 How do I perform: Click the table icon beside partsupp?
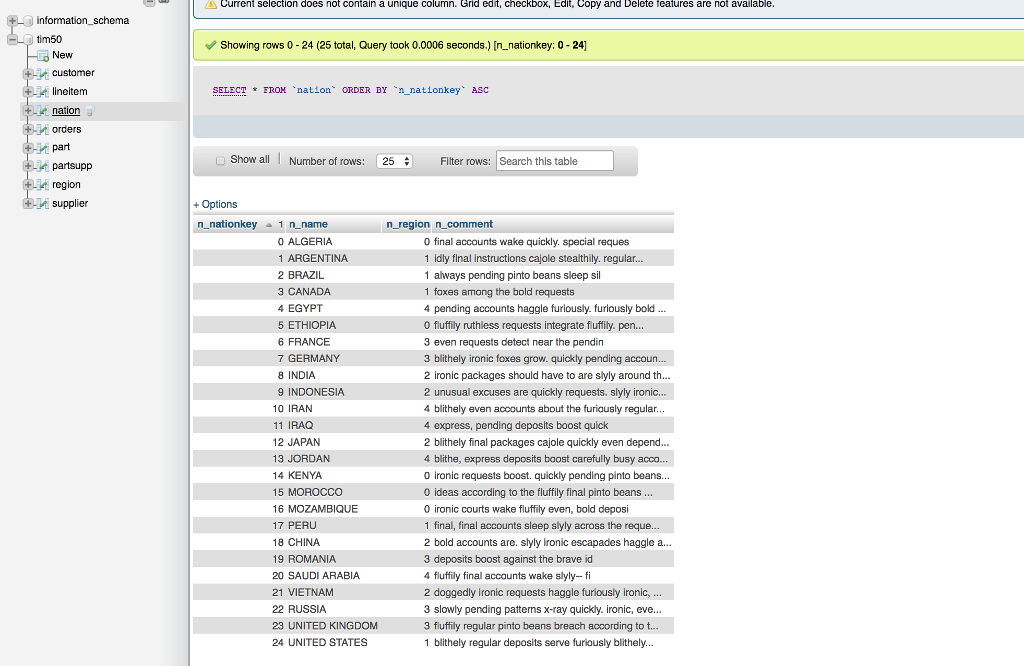point(44,165)
